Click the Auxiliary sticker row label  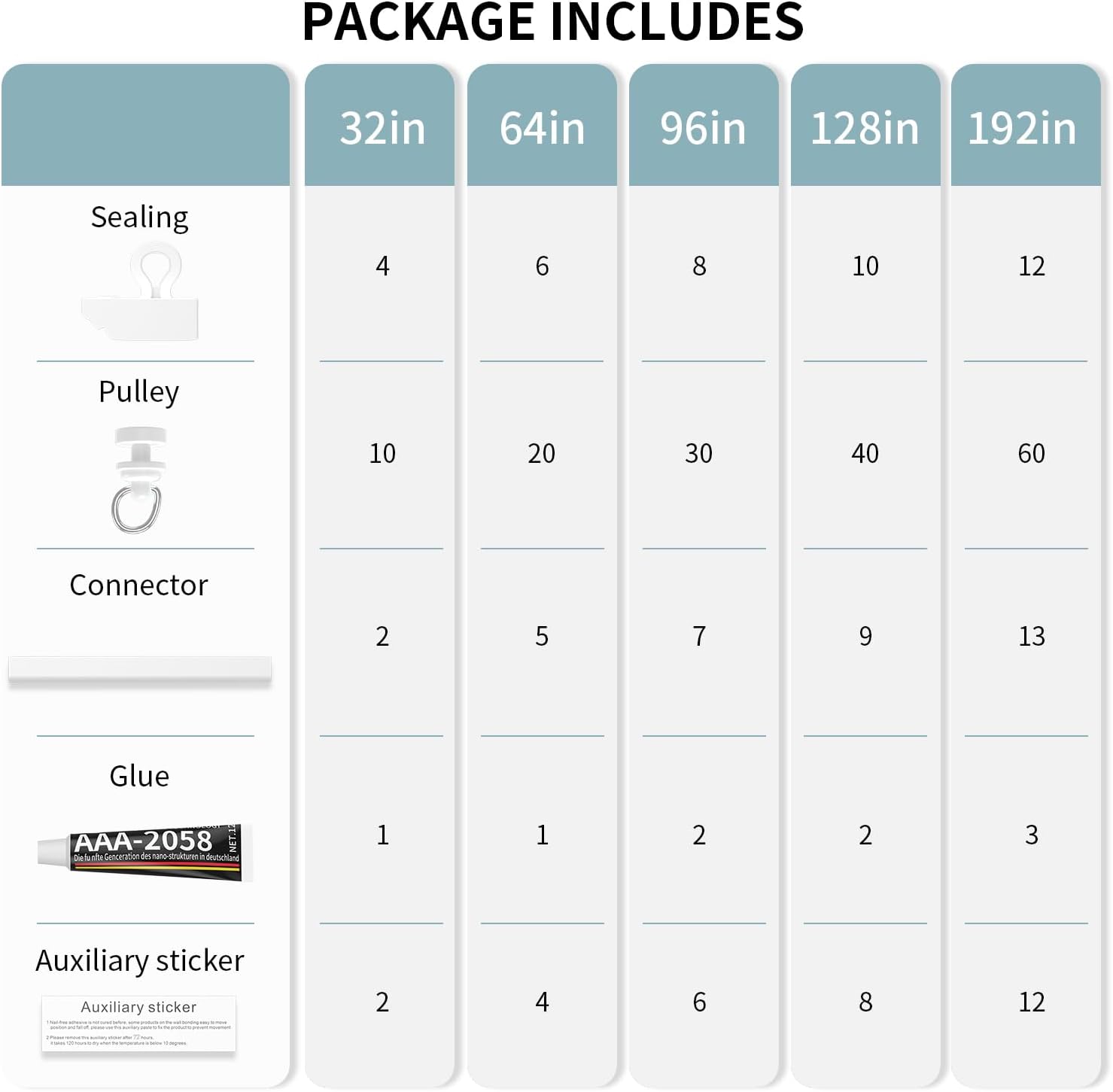[140, 961]
